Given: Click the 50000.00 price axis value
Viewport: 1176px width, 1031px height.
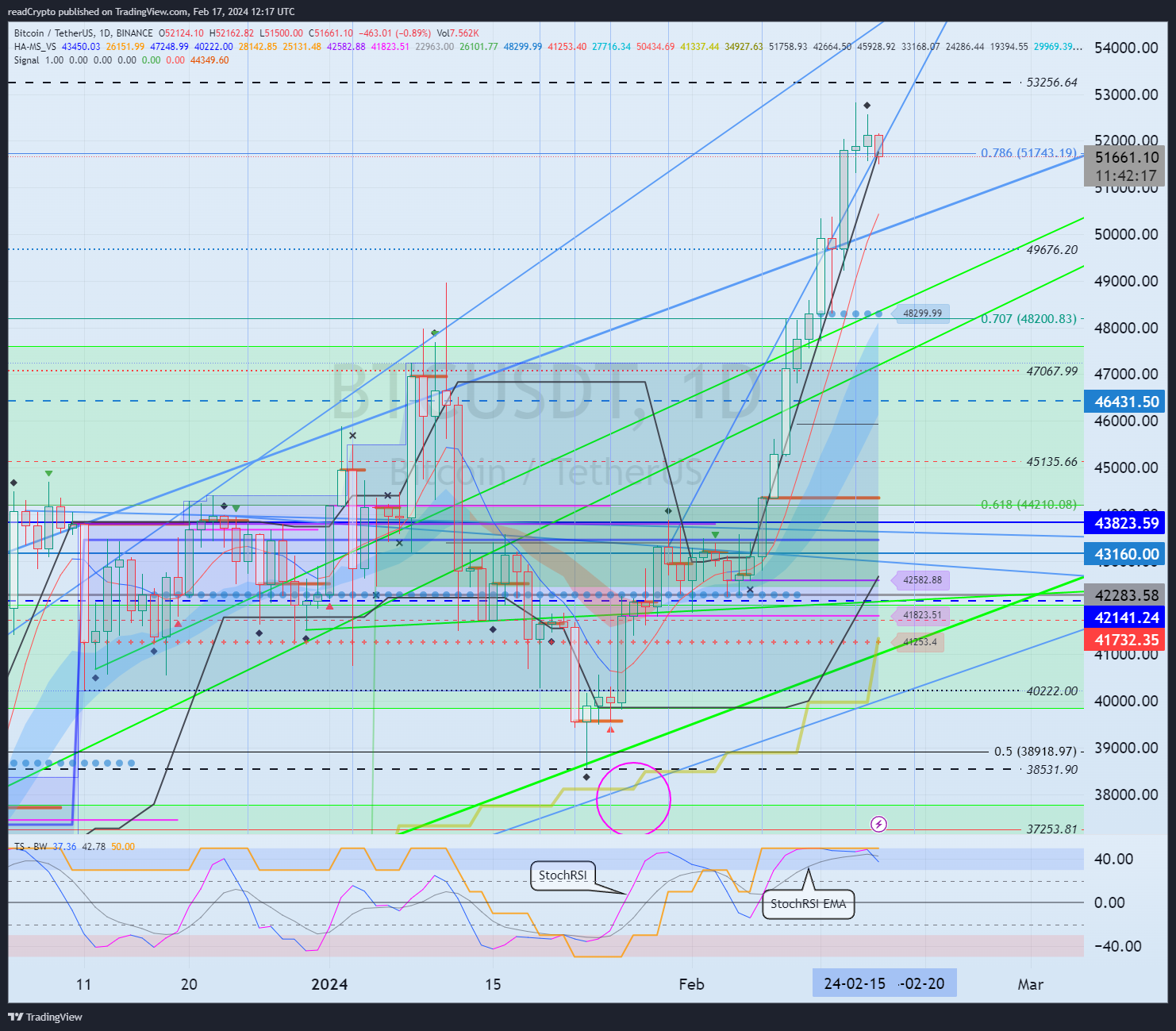Looking at the screenshot, I should click(x=1127, y=234).
